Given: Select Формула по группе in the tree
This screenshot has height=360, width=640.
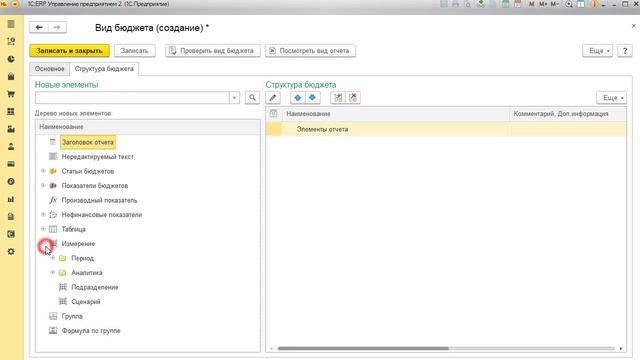Looking at the screenshot, I should pos(91,331).
